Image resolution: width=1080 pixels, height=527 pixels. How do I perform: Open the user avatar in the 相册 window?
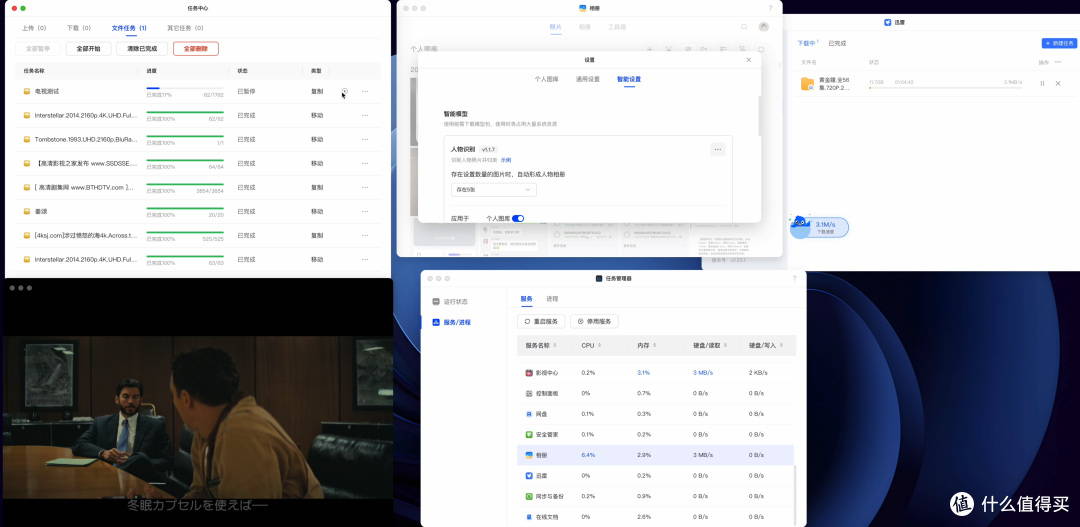[763, 27]
